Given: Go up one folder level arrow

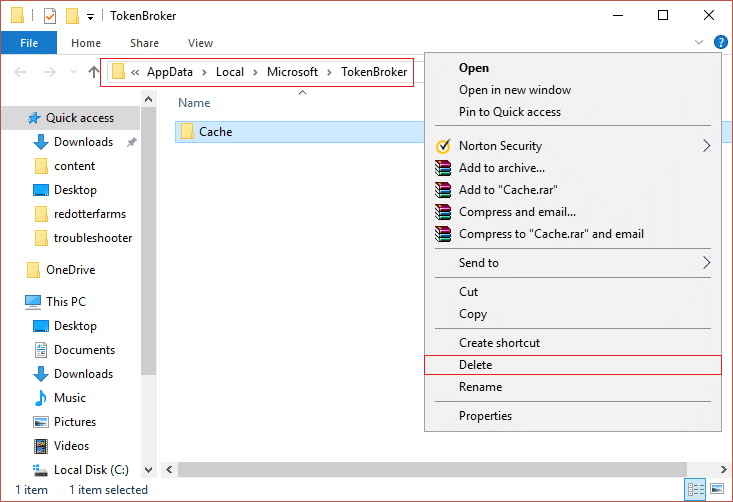Looking at the screenshot, I should point(93,72).
